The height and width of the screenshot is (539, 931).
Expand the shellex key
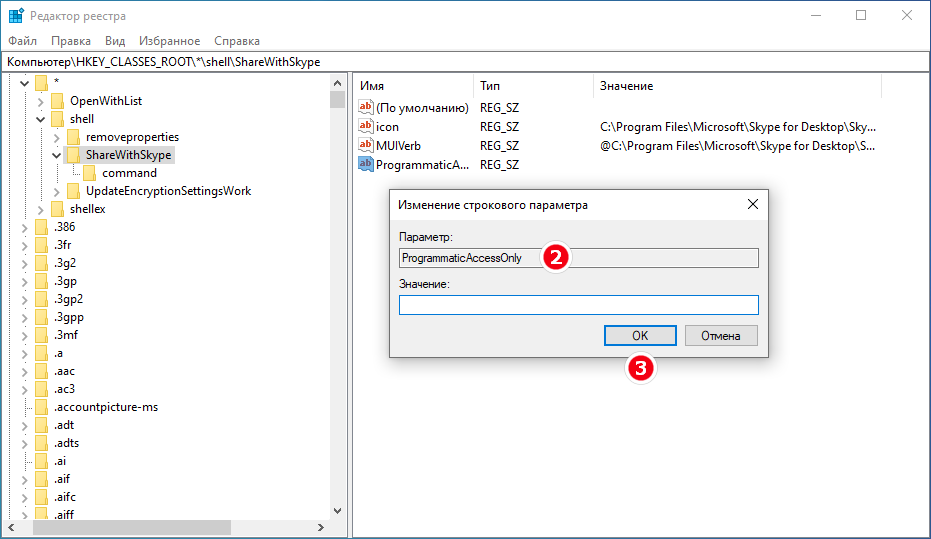coord(40,210)
